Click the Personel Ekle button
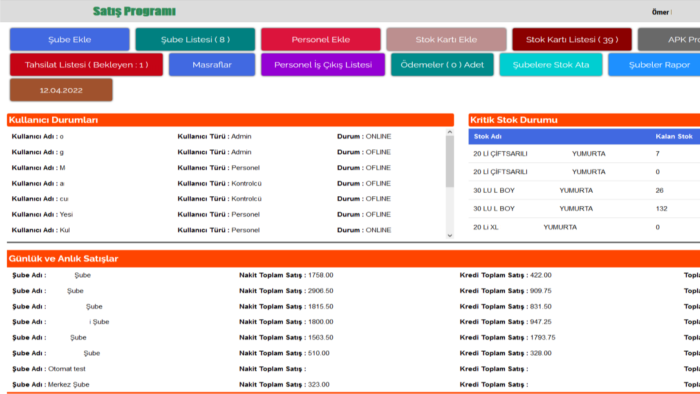The width and height of the screenshot is (700, 394). tap(321, 40)
